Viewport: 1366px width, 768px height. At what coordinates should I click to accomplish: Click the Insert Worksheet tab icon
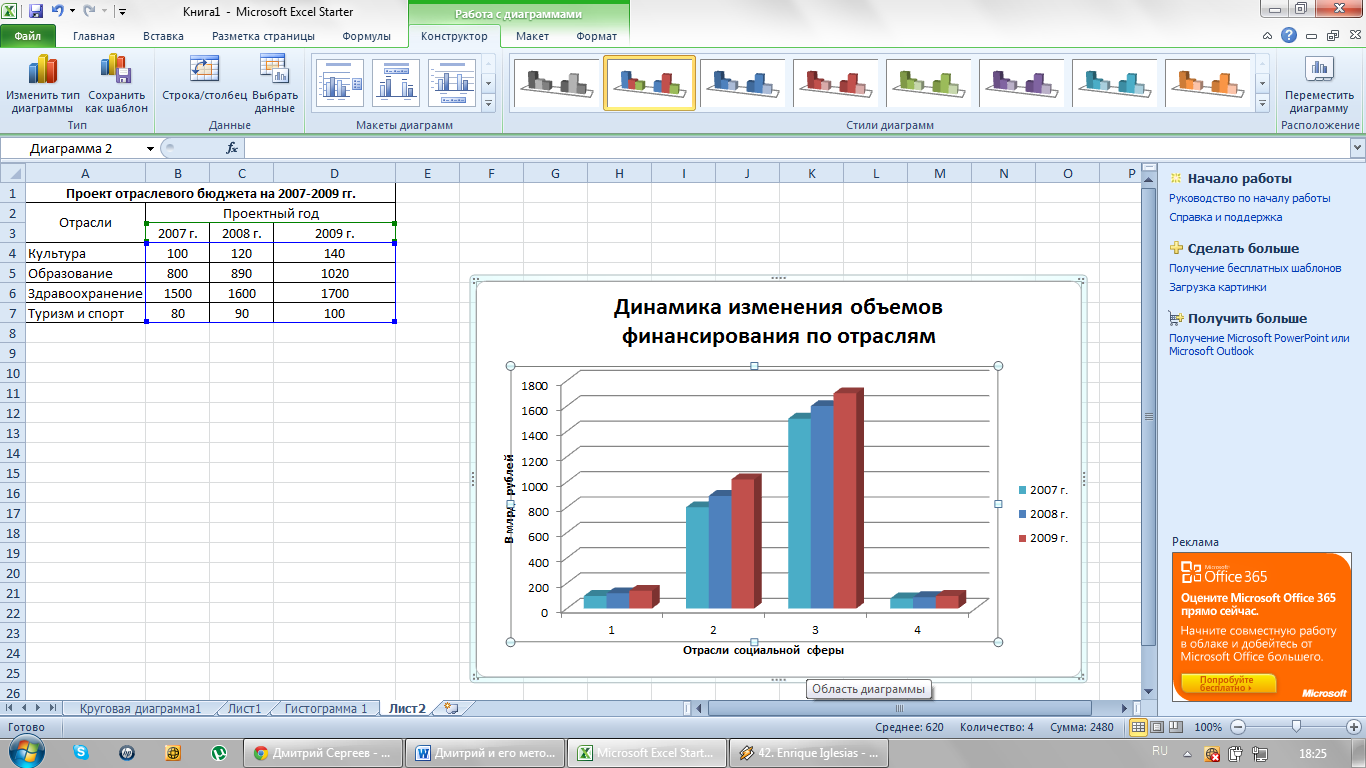point(451,708)
